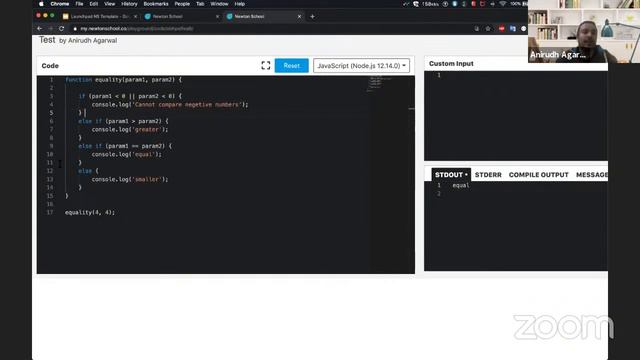
Task: Open the Edit menu
Action: tap(94, 4)
